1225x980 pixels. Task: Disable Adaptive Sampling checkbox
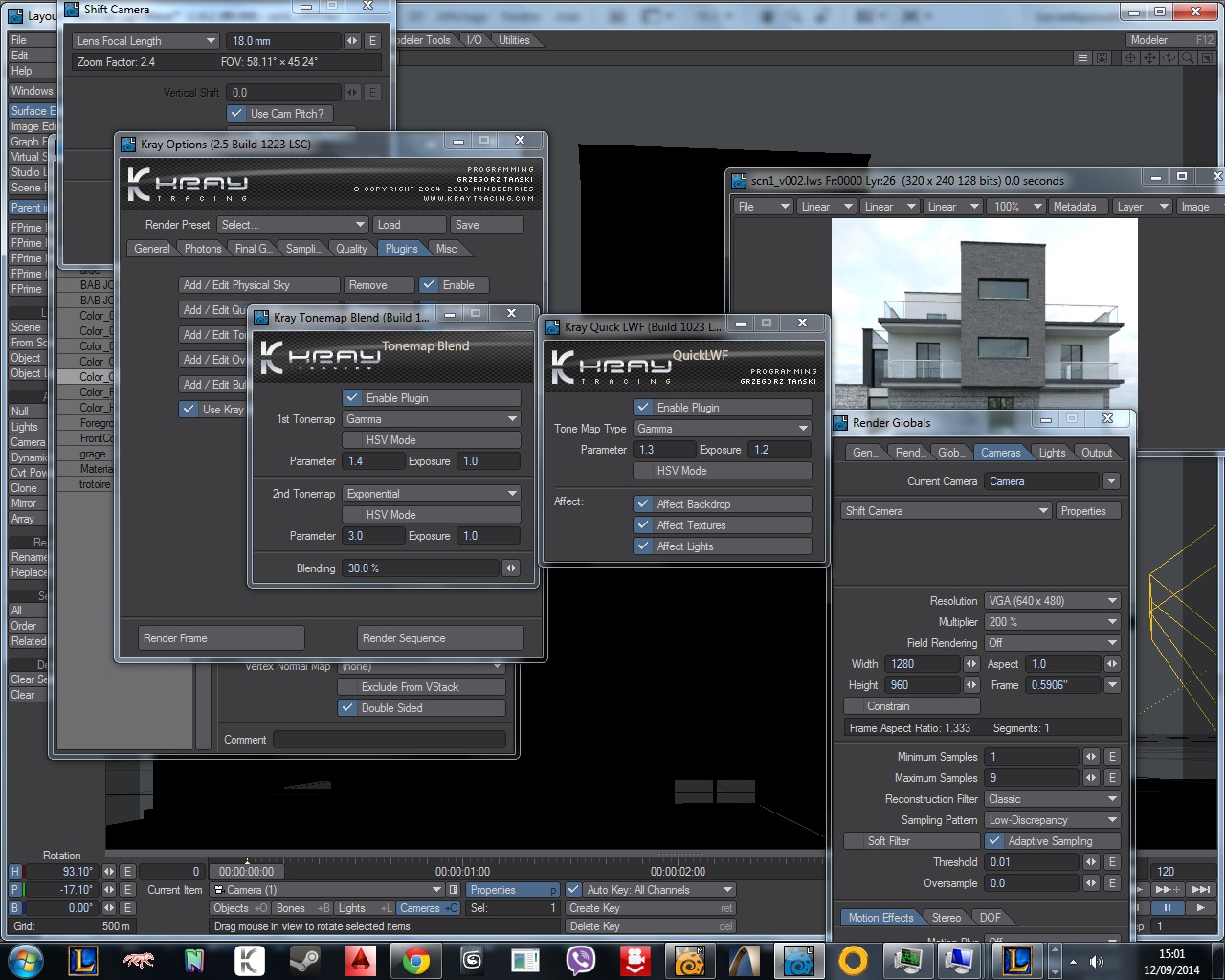(x=995, y=841)
